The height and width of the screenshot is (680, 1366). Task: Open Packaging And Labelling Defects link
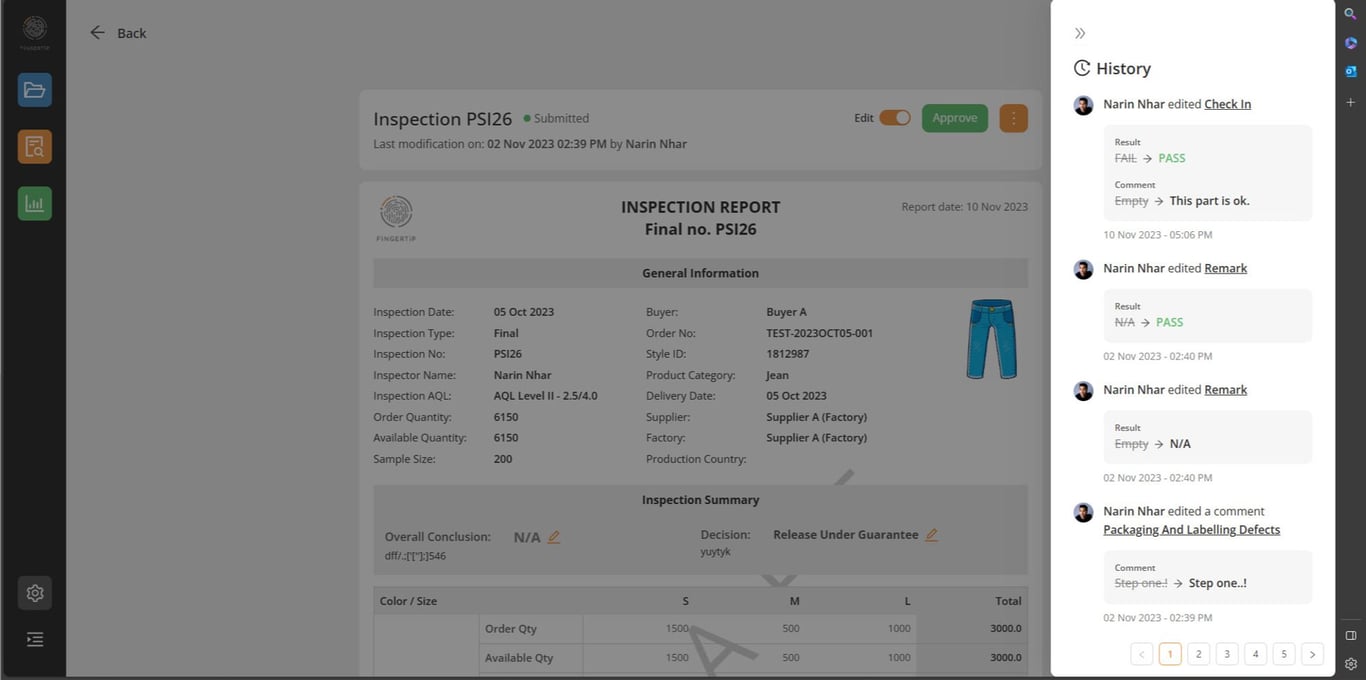[x=1191, y=530]
